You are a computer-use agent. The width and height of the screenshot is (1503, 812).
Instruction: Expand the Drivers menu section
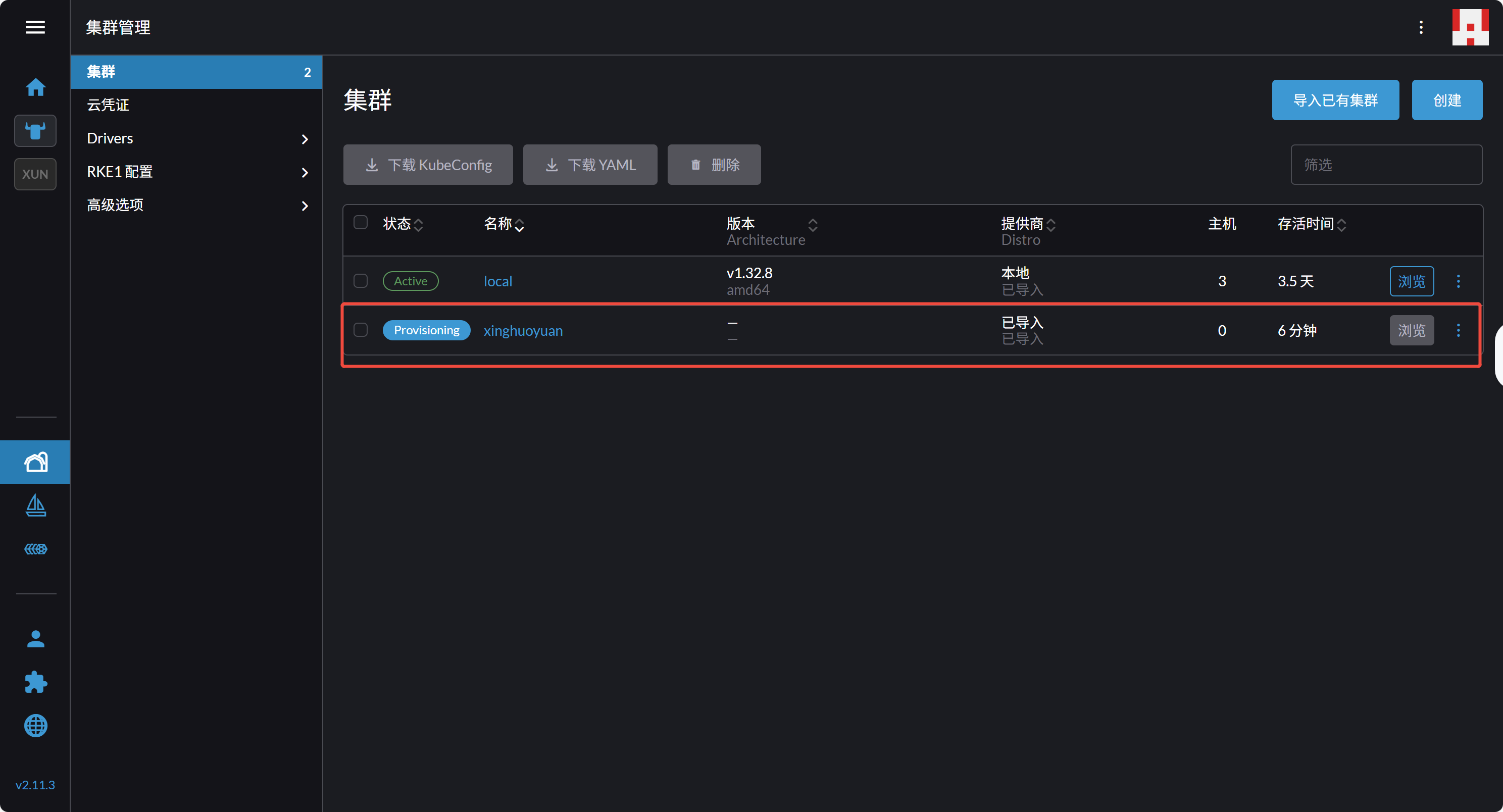pos(196,139)
